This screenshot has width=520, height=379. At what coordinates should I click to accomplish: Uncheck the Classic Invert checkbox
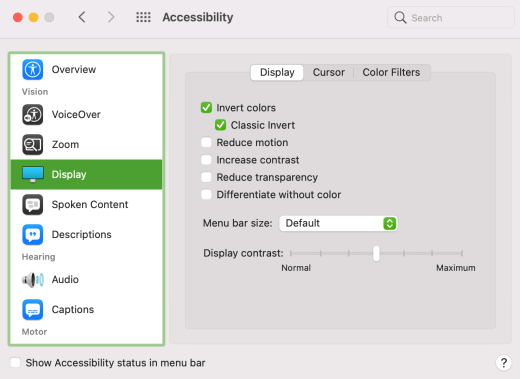221,125
